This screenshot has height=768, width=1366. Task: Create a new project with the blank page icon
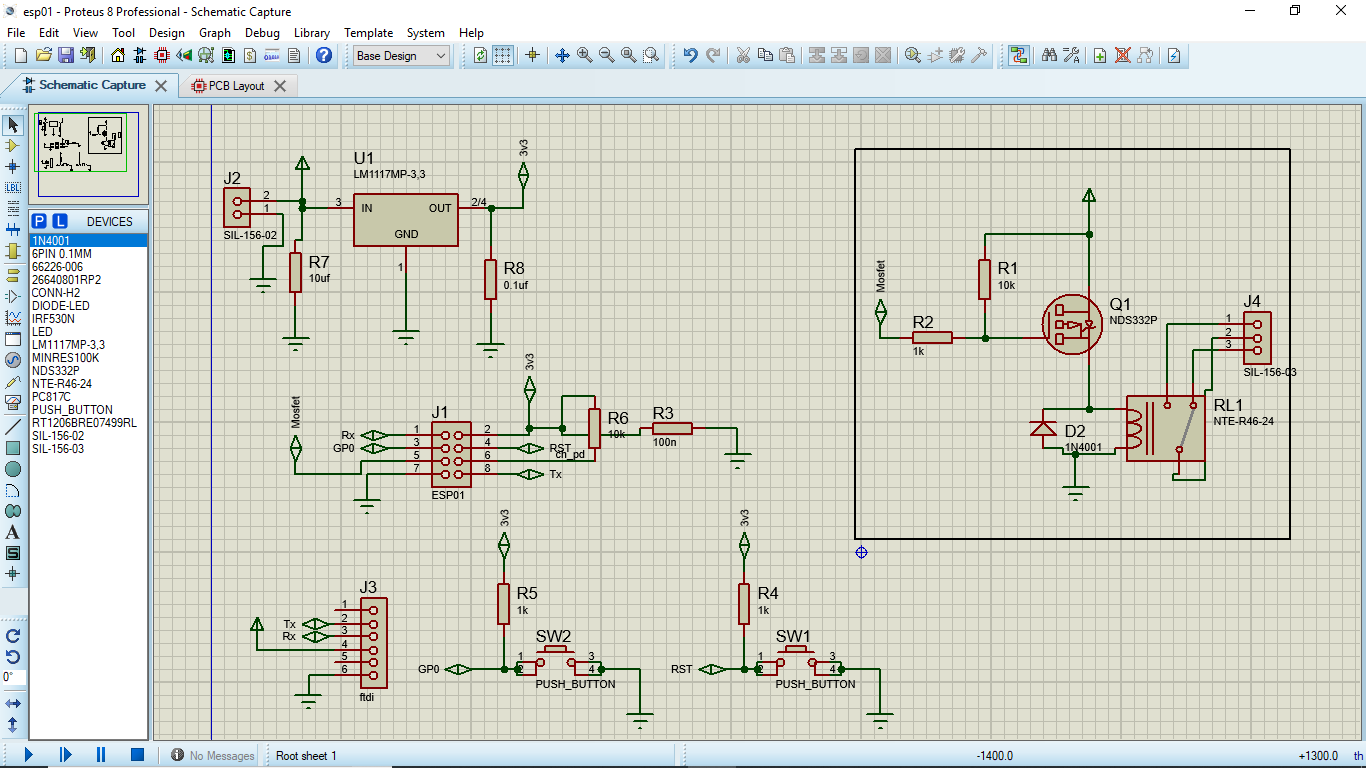click(x=21, y=56)
